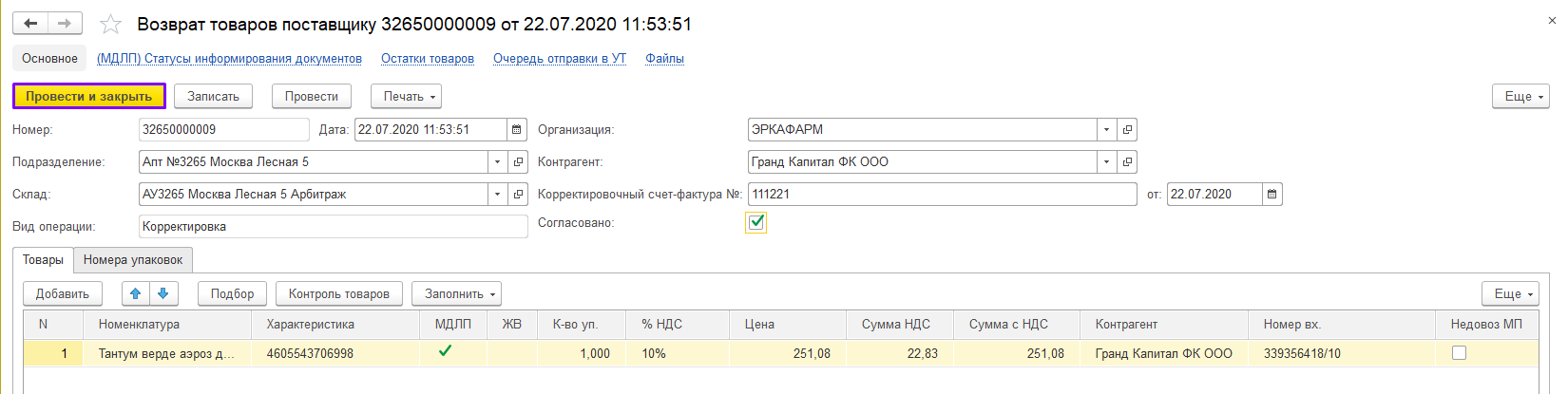Mark document as favorite with star
The height and width of the screenshot is (394, 1568).
[110, 25]
